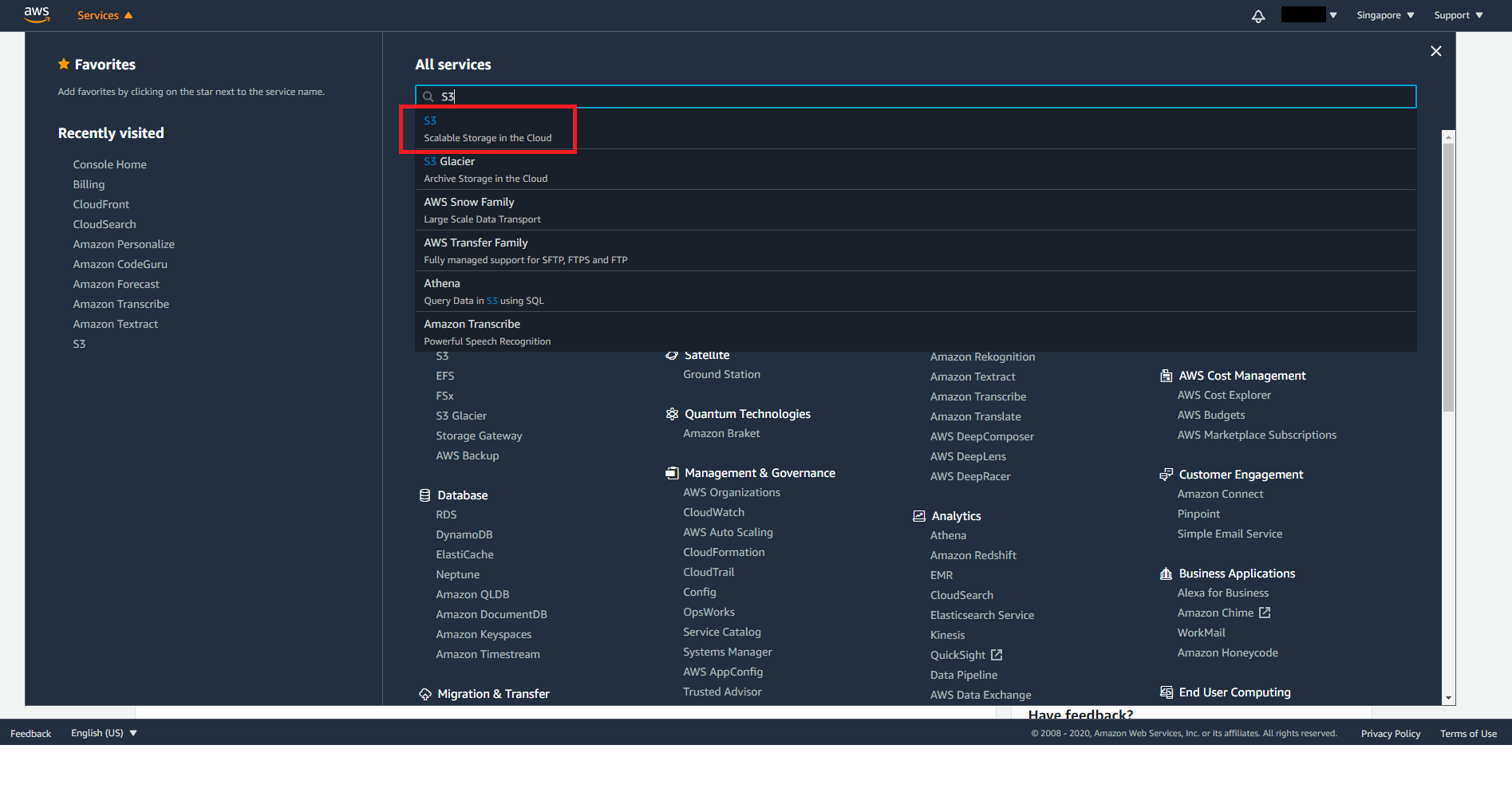
Task: Click the AWS logo
Action: coord(37,14)
